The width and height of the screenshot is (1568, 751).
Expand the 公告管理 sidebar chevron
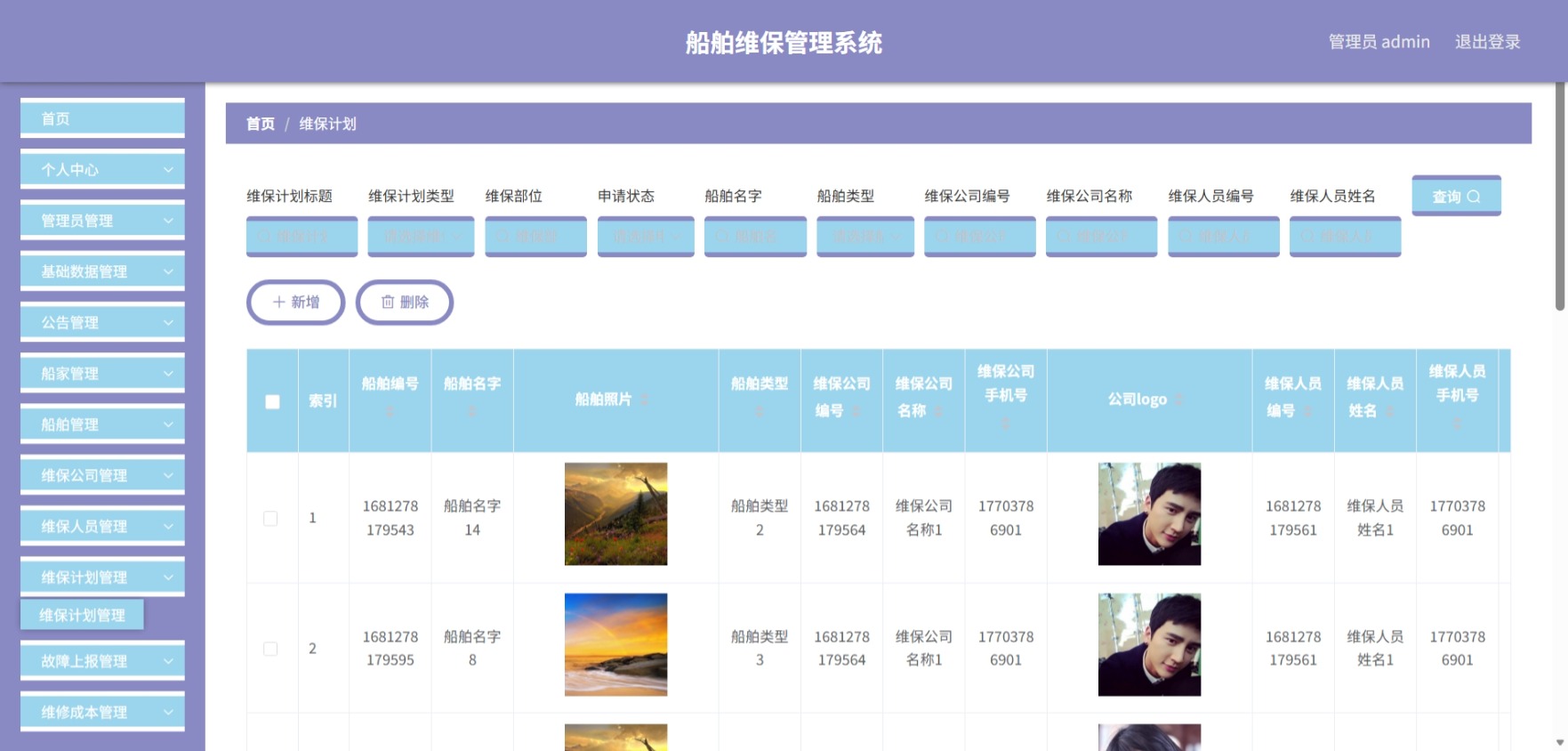[168, 322]
